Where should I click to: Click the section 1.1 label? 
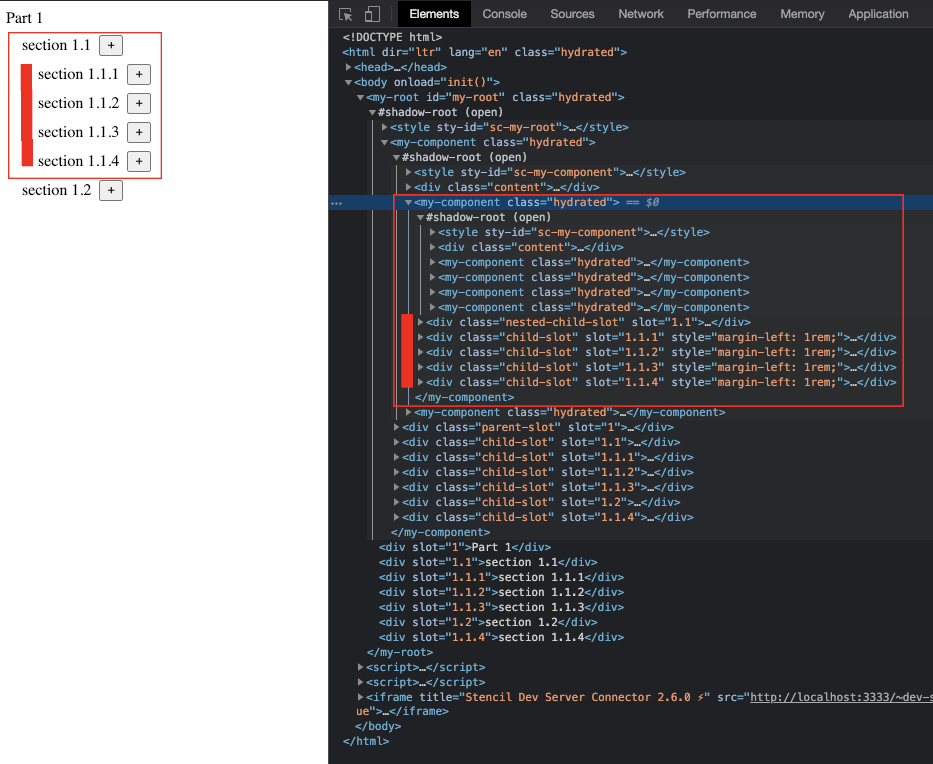coord(56,45)
